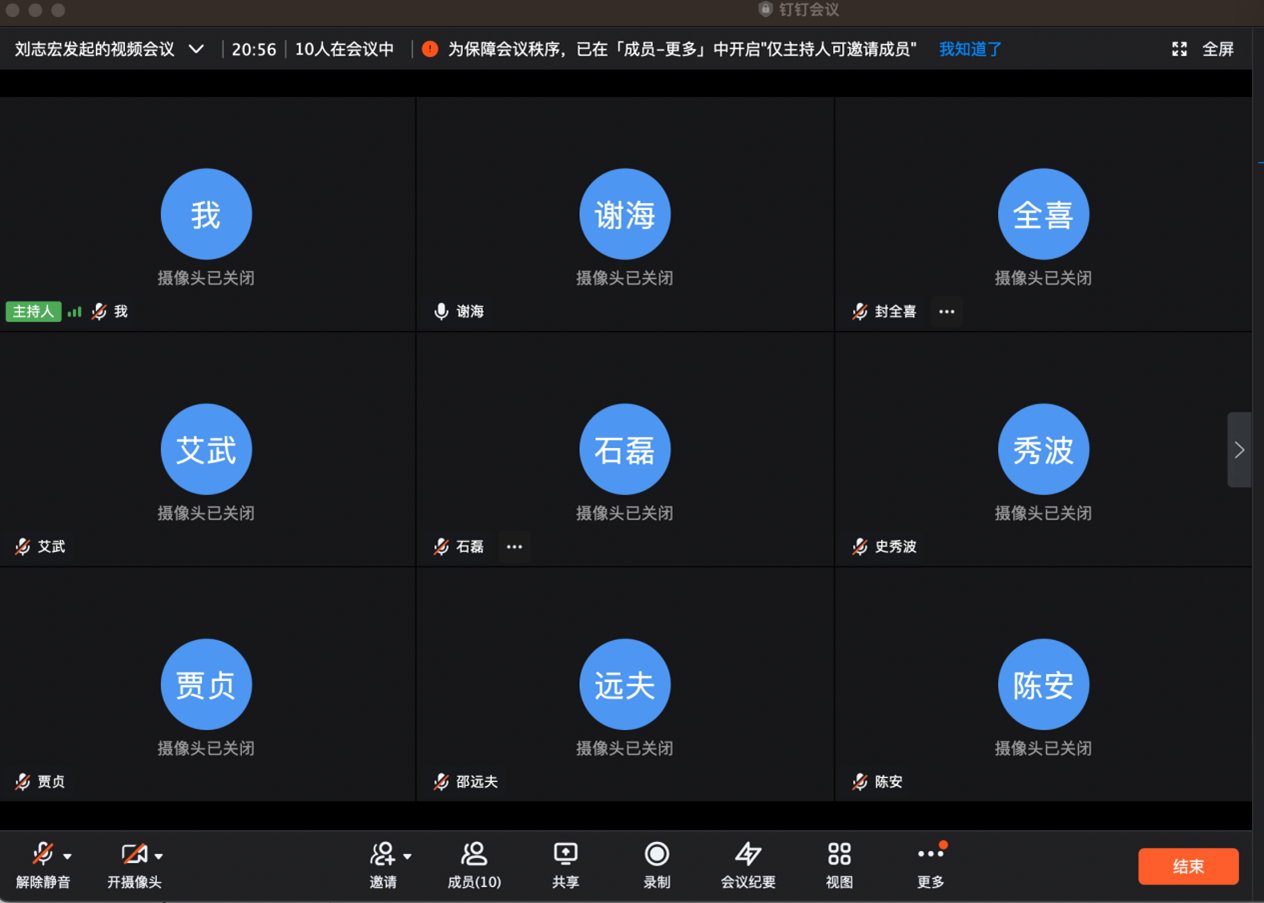Screen dimensions: 1264x903
Task: Click the 我知道了 link
Action: 970,49
